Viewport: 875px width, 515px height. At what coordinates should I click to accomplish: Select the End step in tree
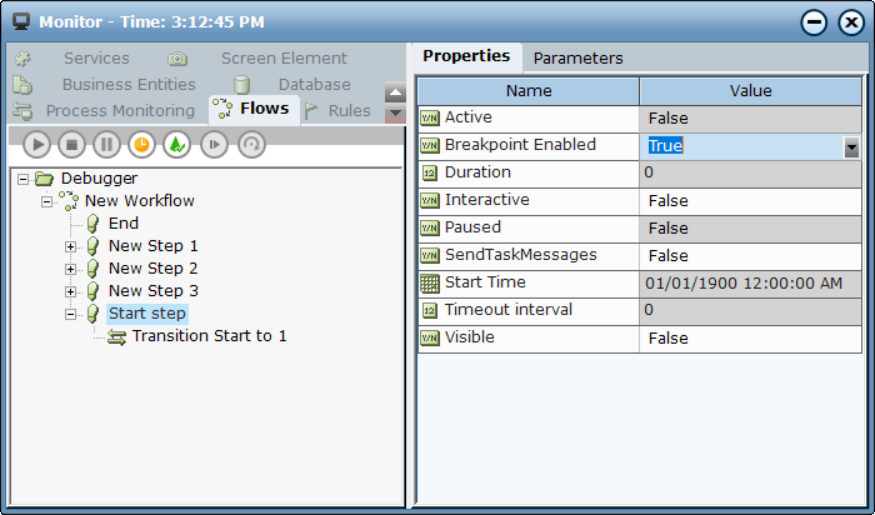coord(123,223)
